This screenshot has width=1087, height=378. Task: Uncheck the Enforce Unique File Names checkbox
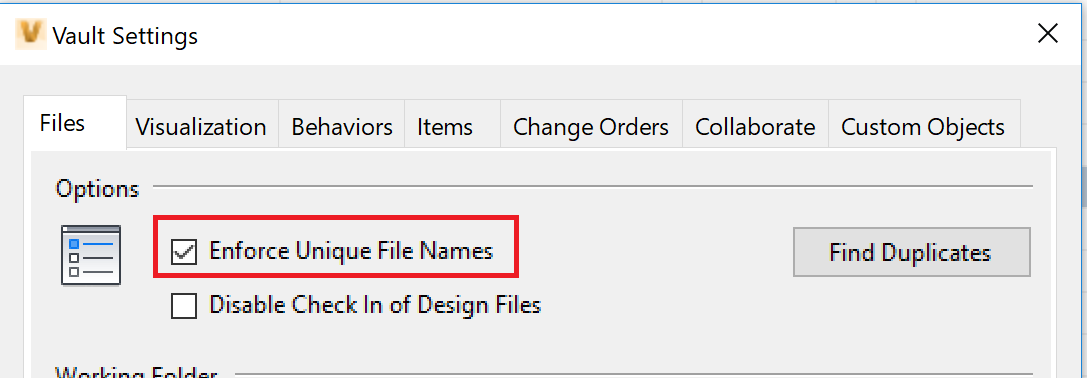click(184, 251)
